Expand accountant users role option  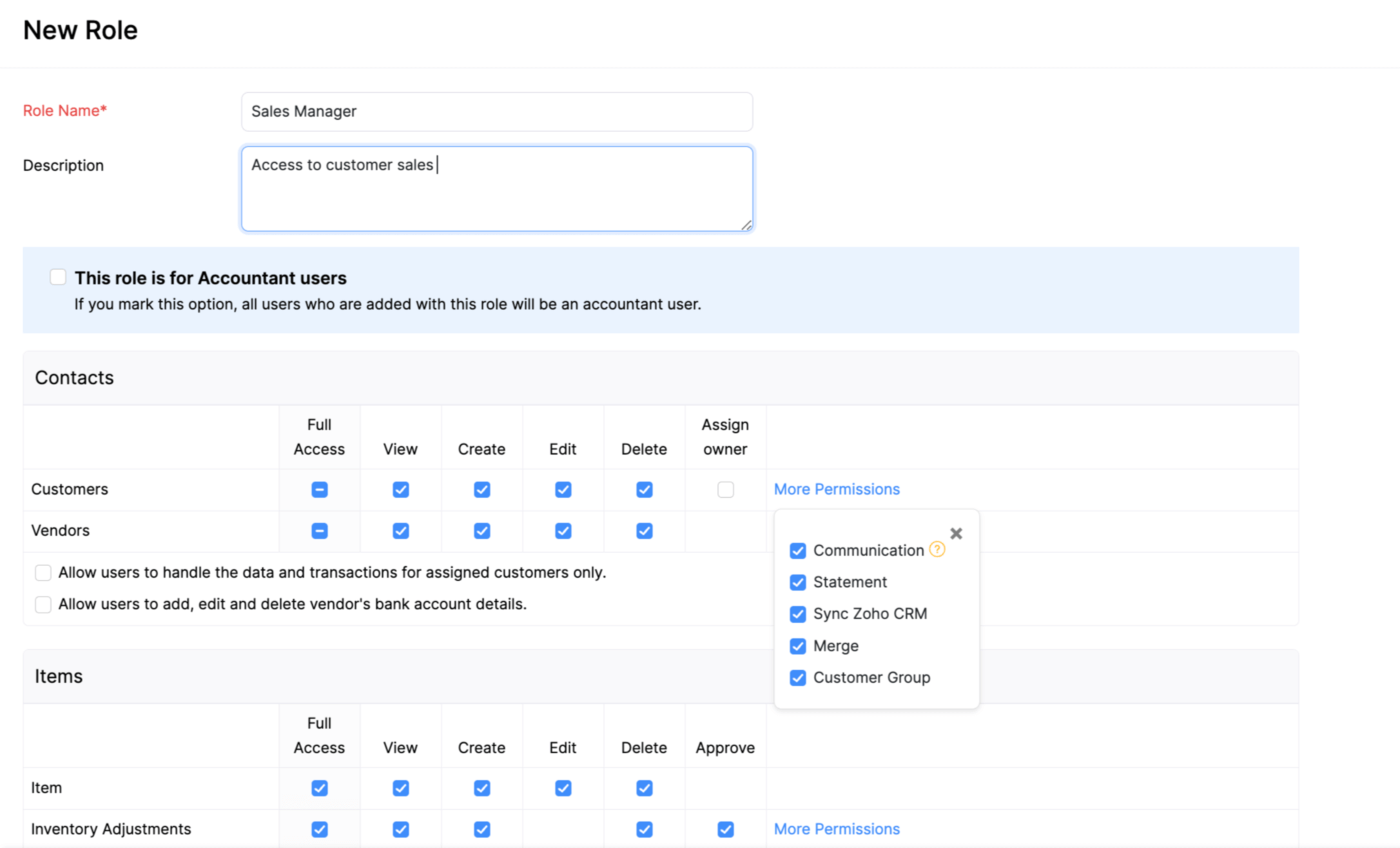point(58,277)
